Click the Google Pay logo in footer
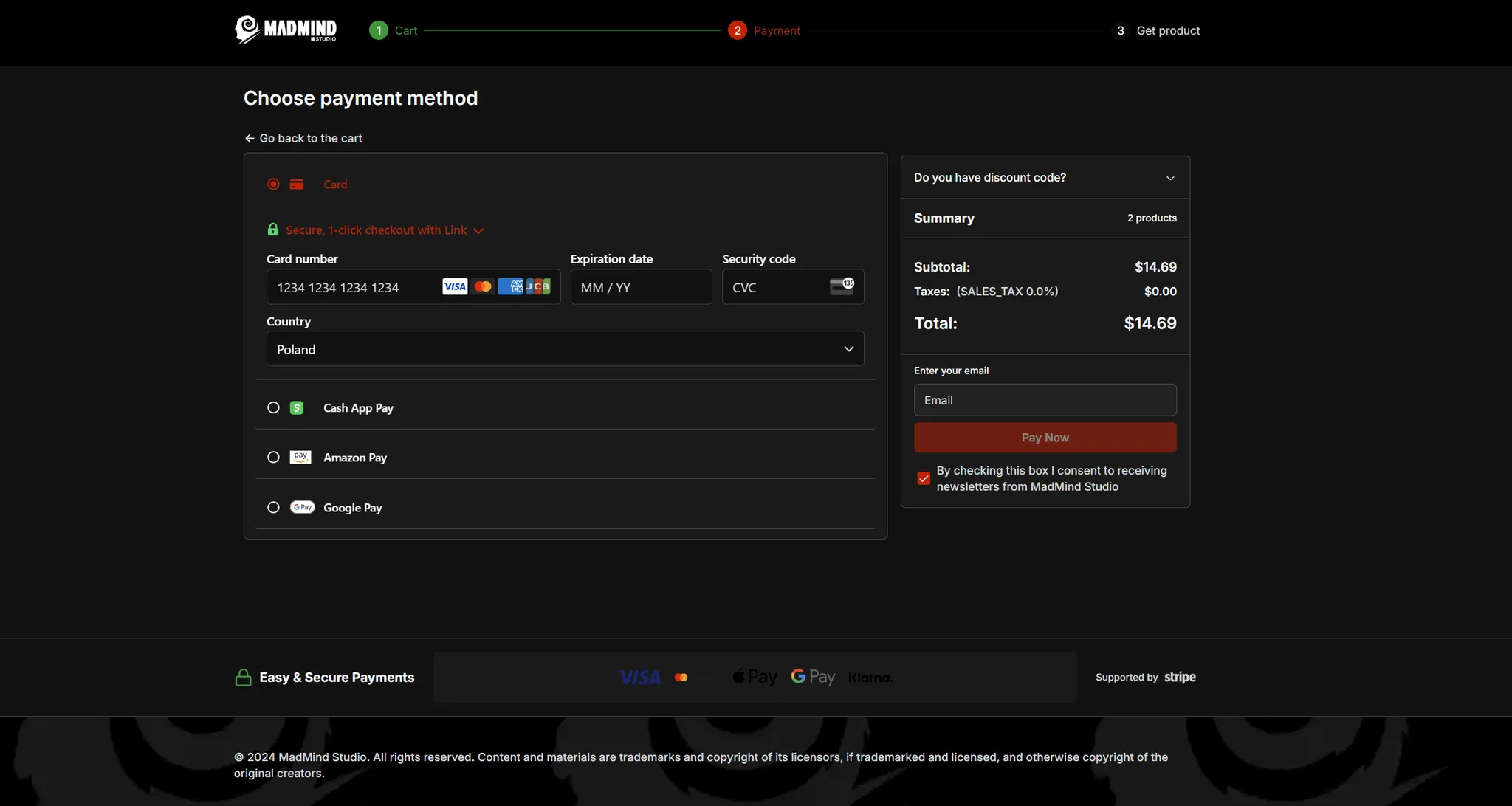This screenshot has height=806, width=1512. click(x=813, y=677)
